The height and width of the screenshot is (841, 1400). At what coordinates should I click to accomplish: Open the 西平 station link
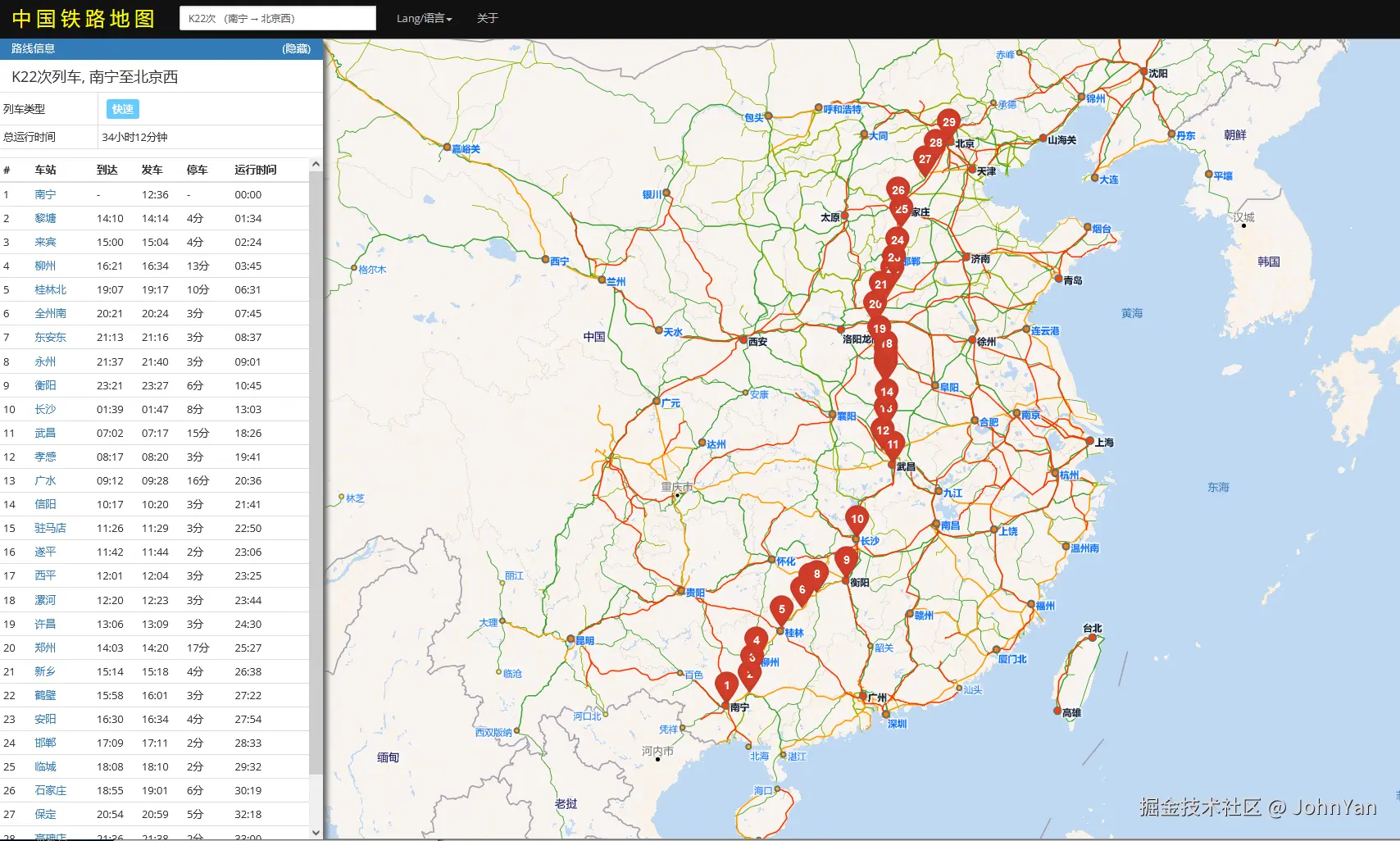point(45,576)
